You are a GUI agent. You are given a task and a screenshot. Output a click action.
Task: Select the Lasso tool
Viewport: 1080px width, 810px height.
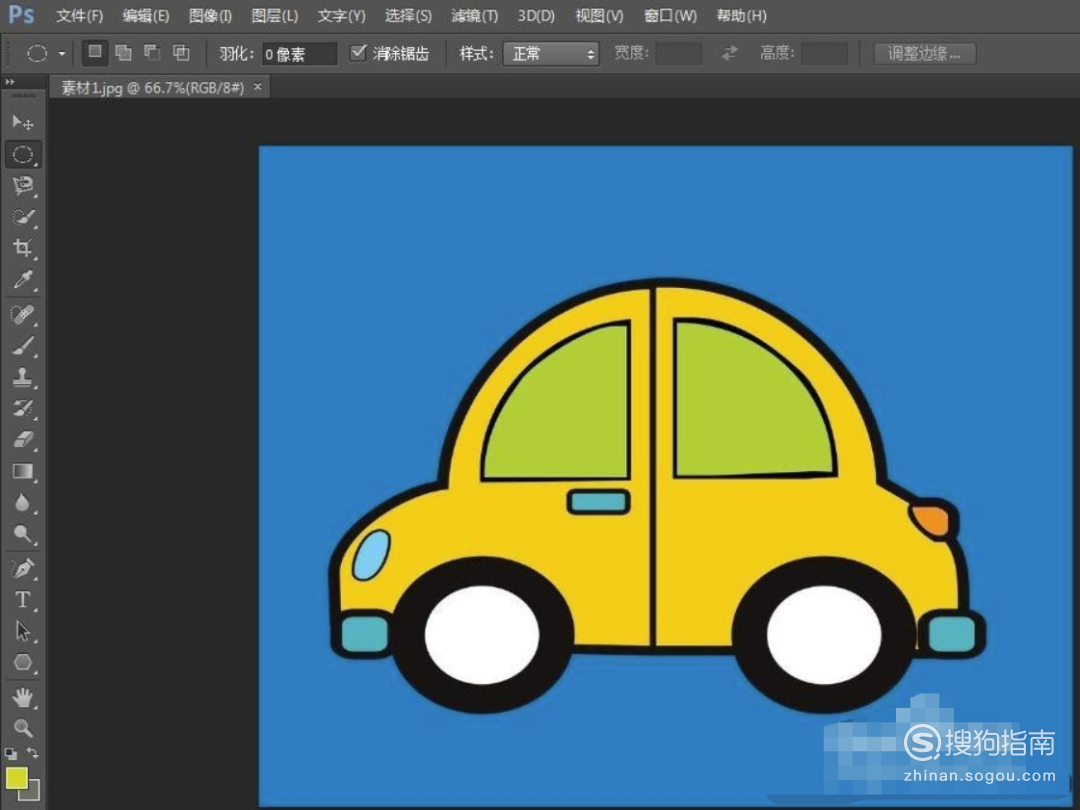pos(23,185)
